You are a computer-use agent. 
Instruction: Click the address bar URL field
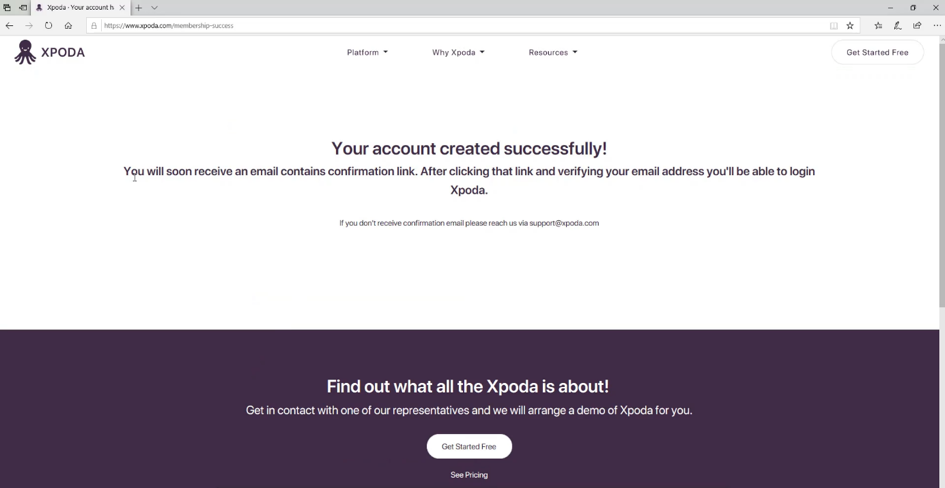pos(458,25)
